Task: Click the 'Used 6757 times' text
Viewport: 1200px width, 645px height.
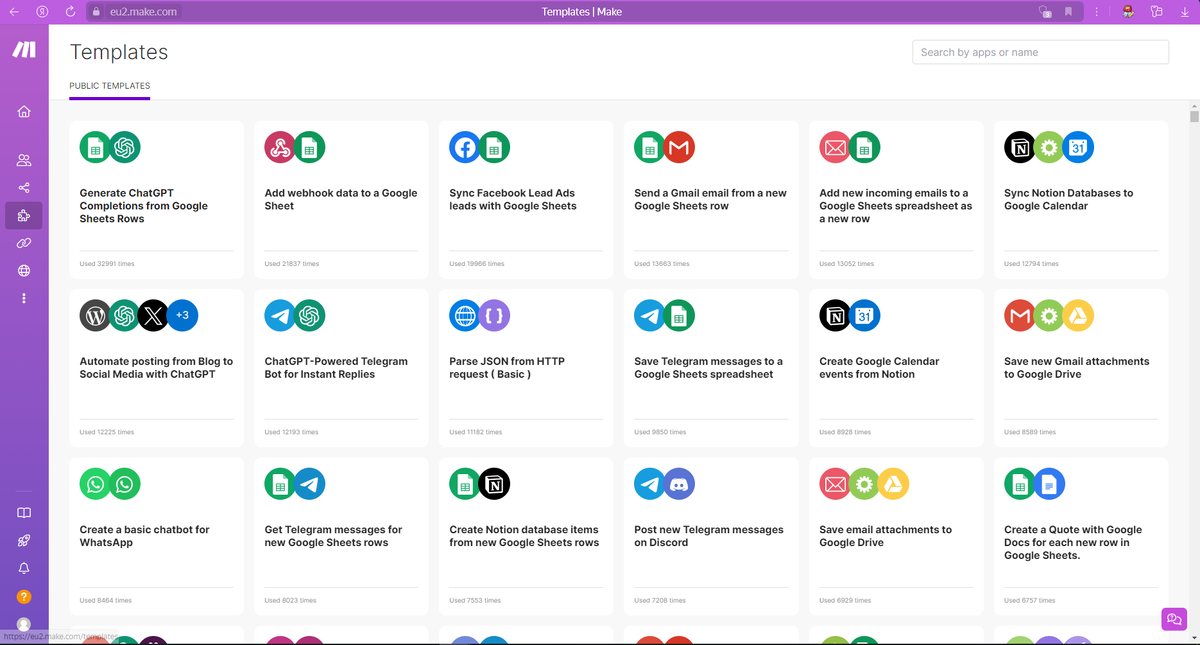Action: click(x=1030, y=601)
